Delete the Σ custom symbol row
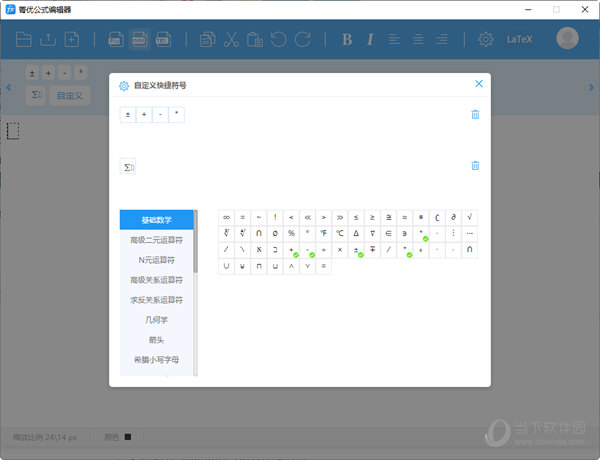The image size is (600, 460). (475, 166)
